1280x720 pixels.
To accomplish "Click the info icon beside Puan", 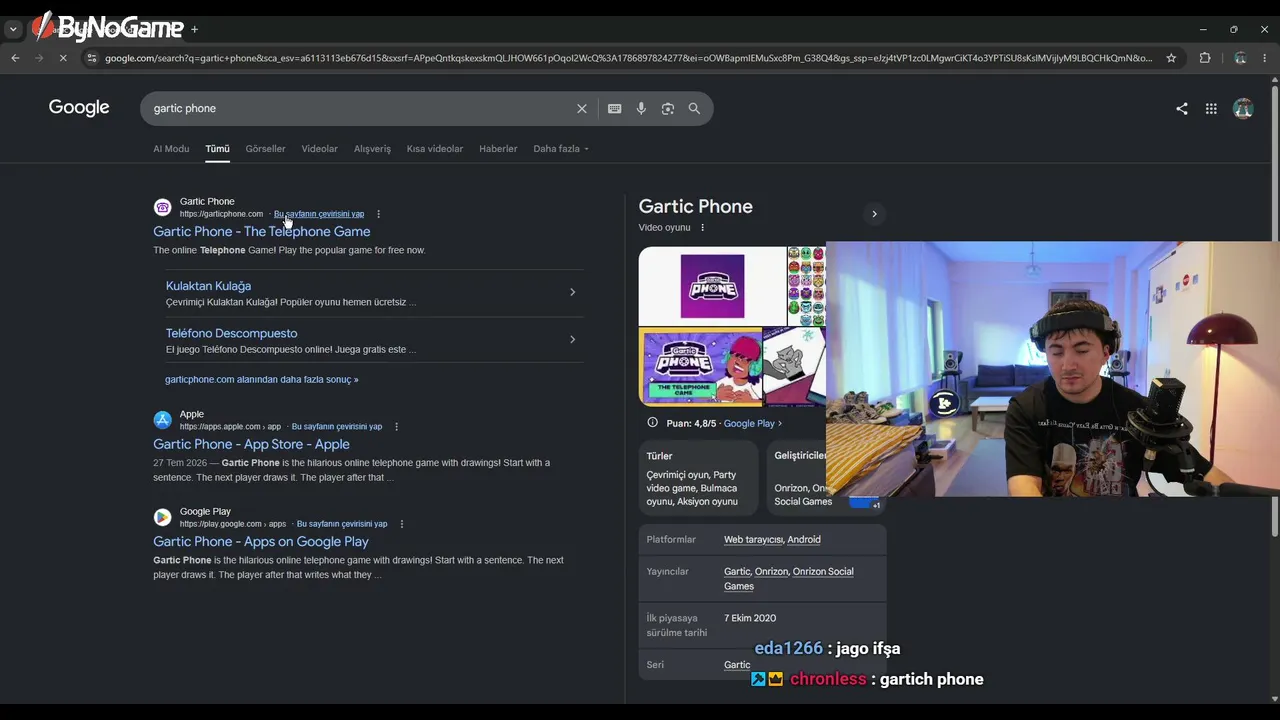I will pos(652,423).
